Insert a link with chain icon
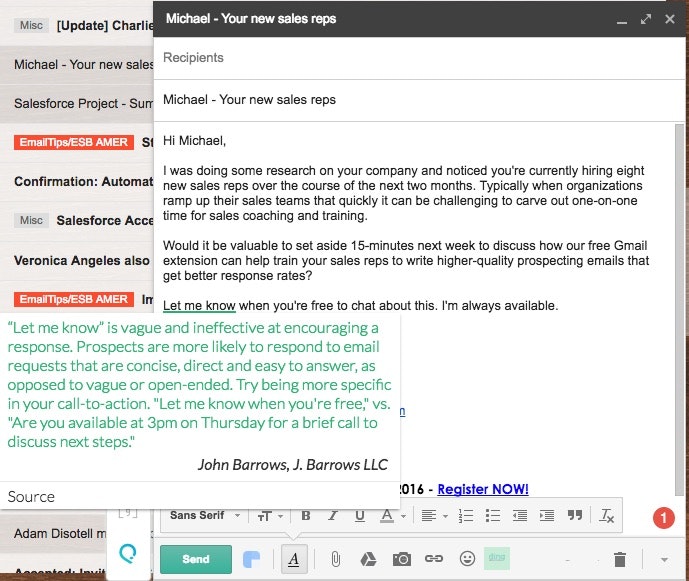The height and width of the screenshot is (581, 689). (x=434, y=559)
